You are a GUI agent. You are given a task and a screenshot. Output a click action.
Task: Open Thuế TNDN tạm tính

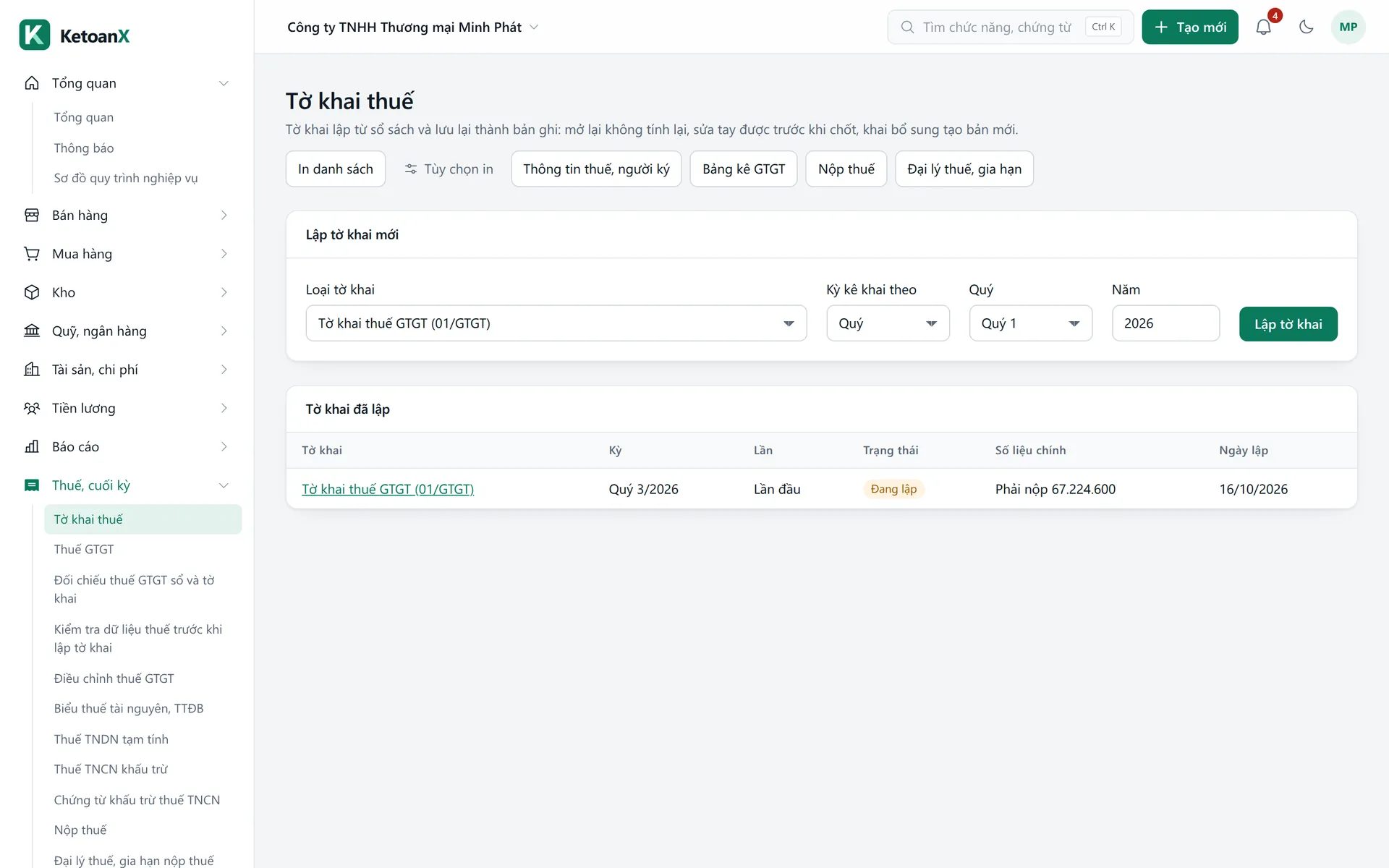point(143,739)
